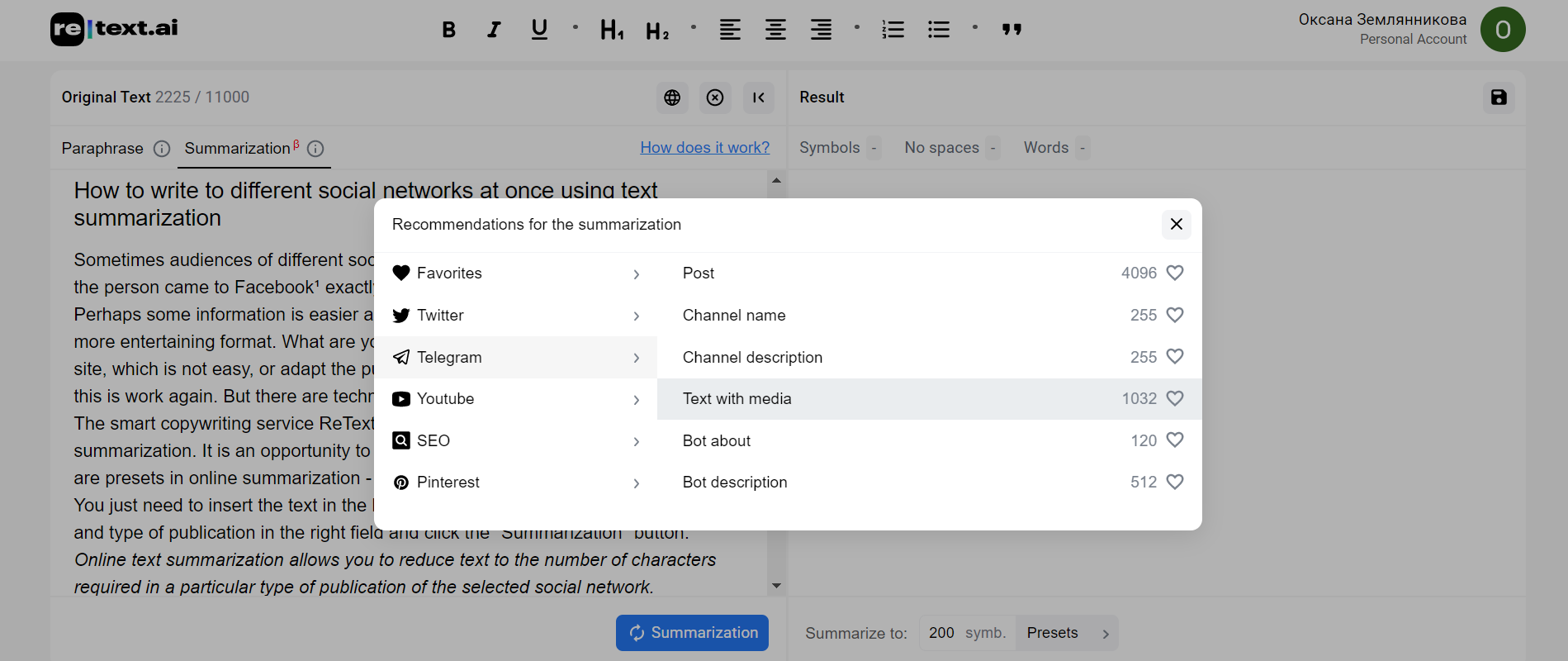Image resolution: width=1568 pixels, height=661 pixels.
Task: Select the Post preset
Action: click(929, 273)
